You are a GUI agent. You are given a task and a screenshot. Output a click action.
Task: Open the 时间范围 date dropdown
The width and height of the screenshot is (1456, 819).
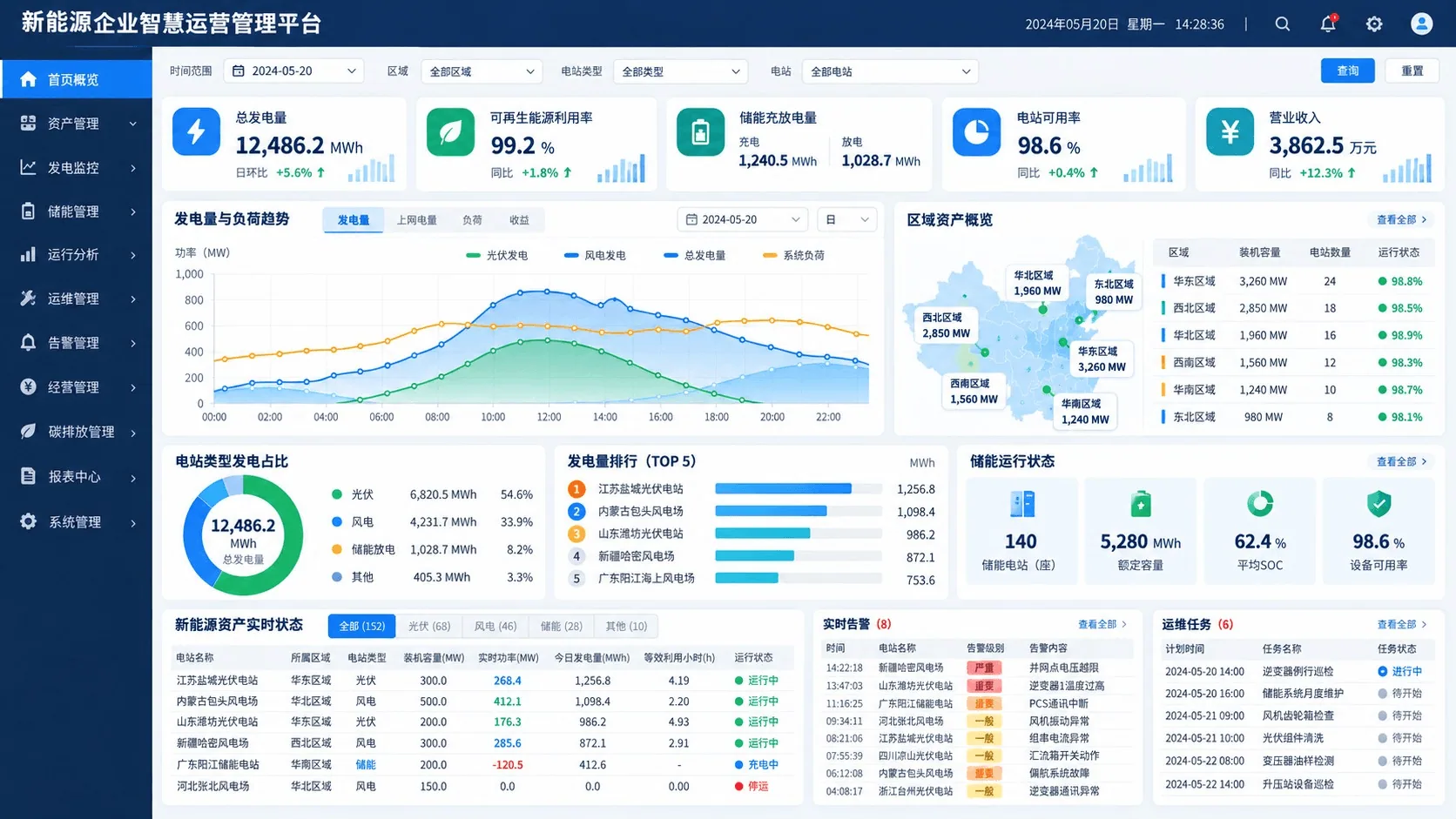293,71
